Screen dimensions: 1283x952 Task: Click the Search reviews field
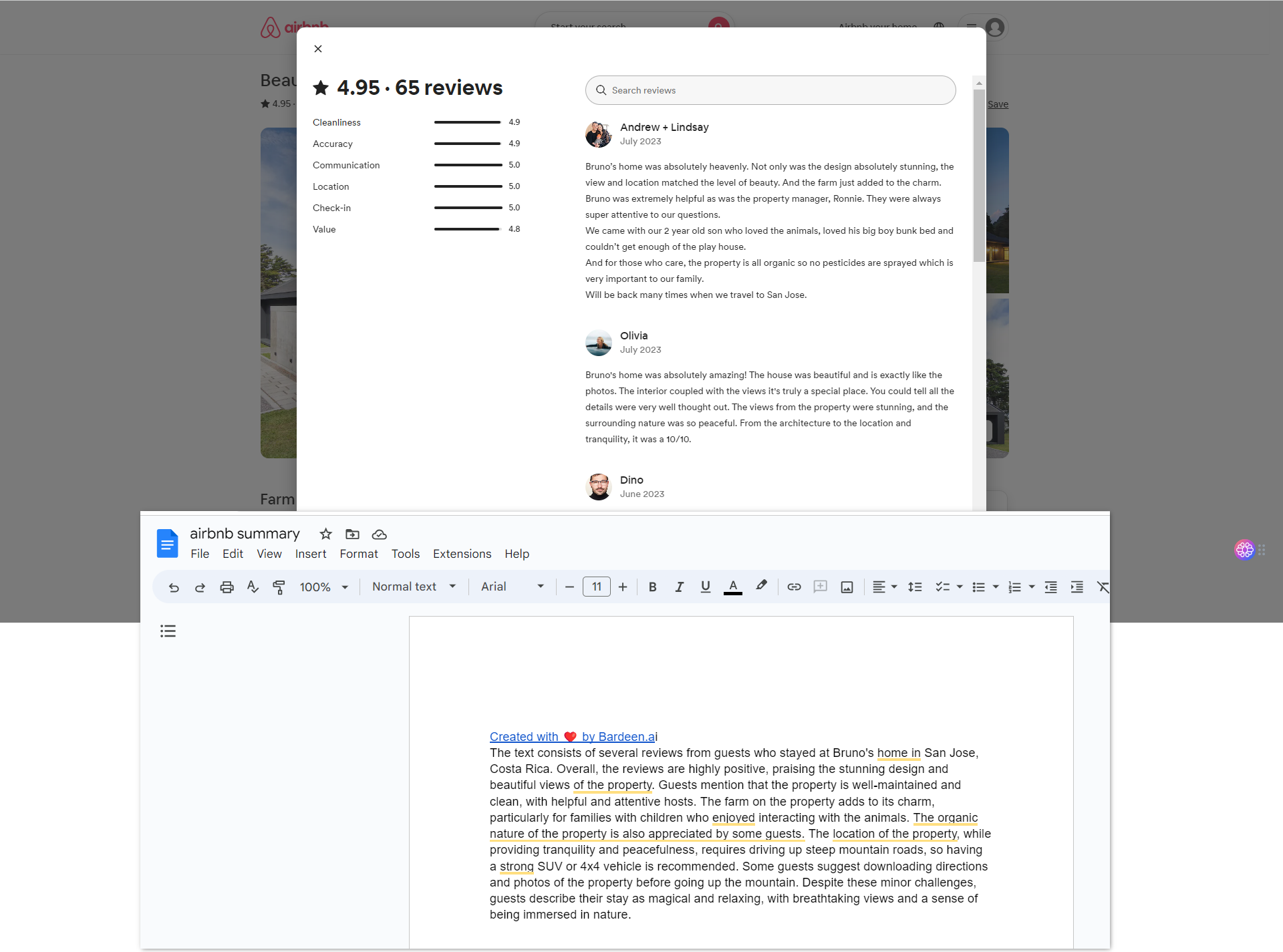(770, 90)
